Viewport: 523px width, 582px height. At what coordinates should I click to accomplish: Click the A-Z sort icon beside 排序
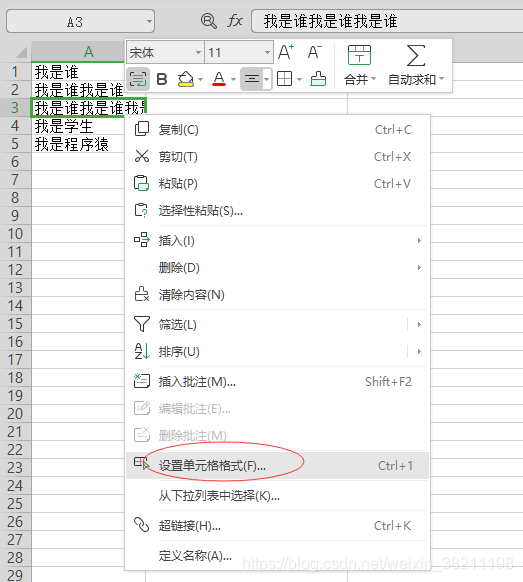[x=142, y=351]
